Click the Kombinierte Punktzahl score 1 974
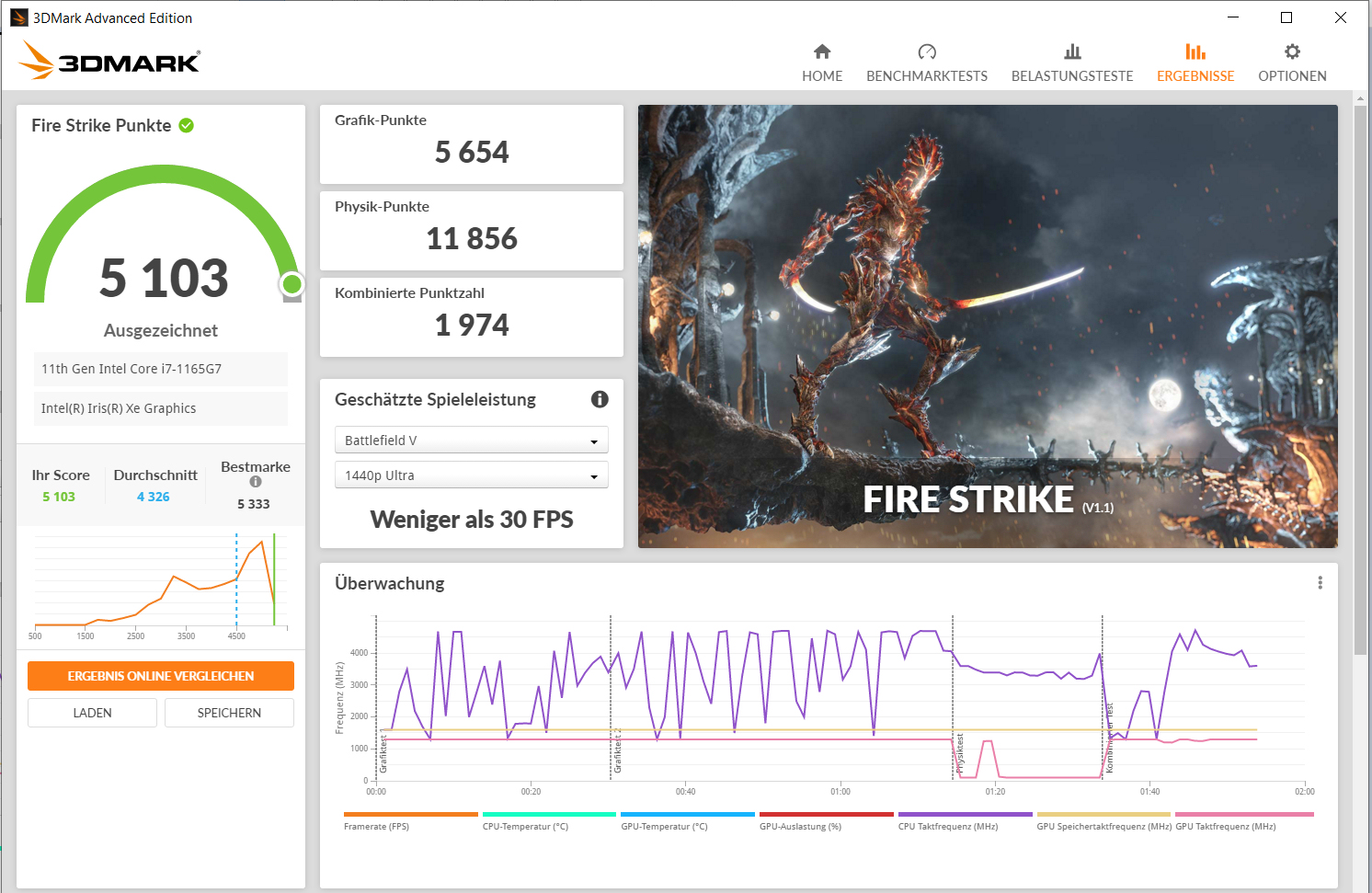The height and width of the screenshot is (893, 1372). (472, 325)
